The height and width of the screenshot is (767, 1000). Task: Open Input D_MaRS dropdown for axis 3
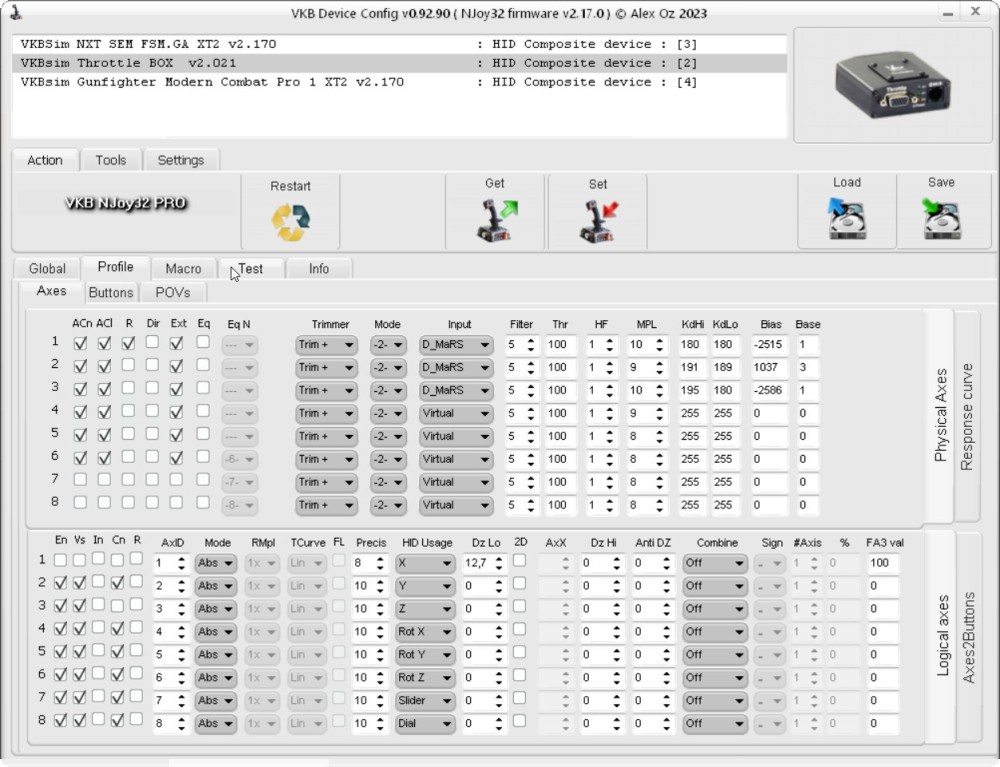tap(456, 391)
